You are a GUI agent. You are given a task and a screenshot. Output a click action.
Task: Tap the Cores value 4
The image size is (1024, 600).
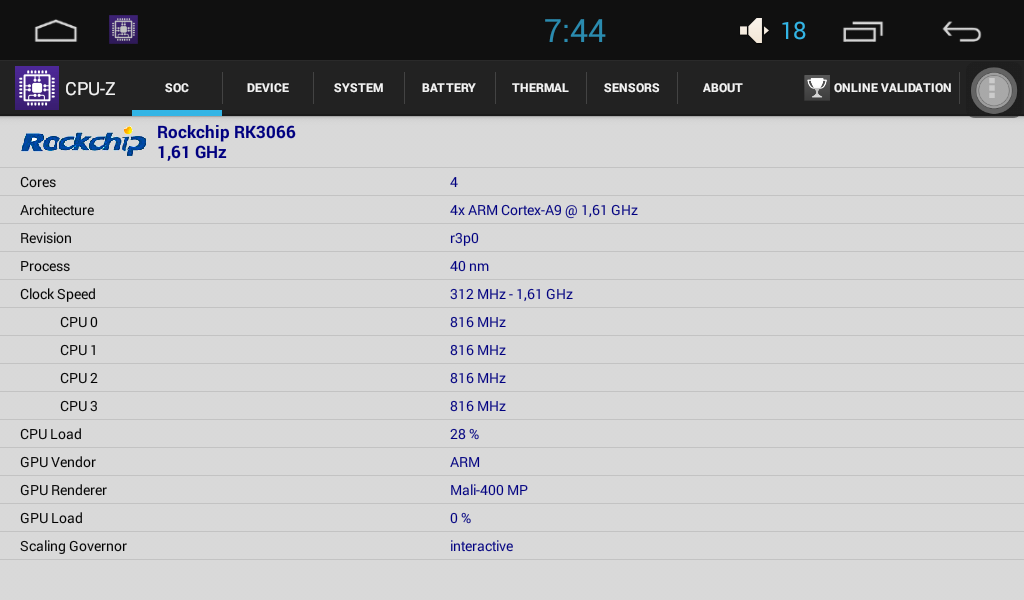pyautogui.click(x=453, y=182)
